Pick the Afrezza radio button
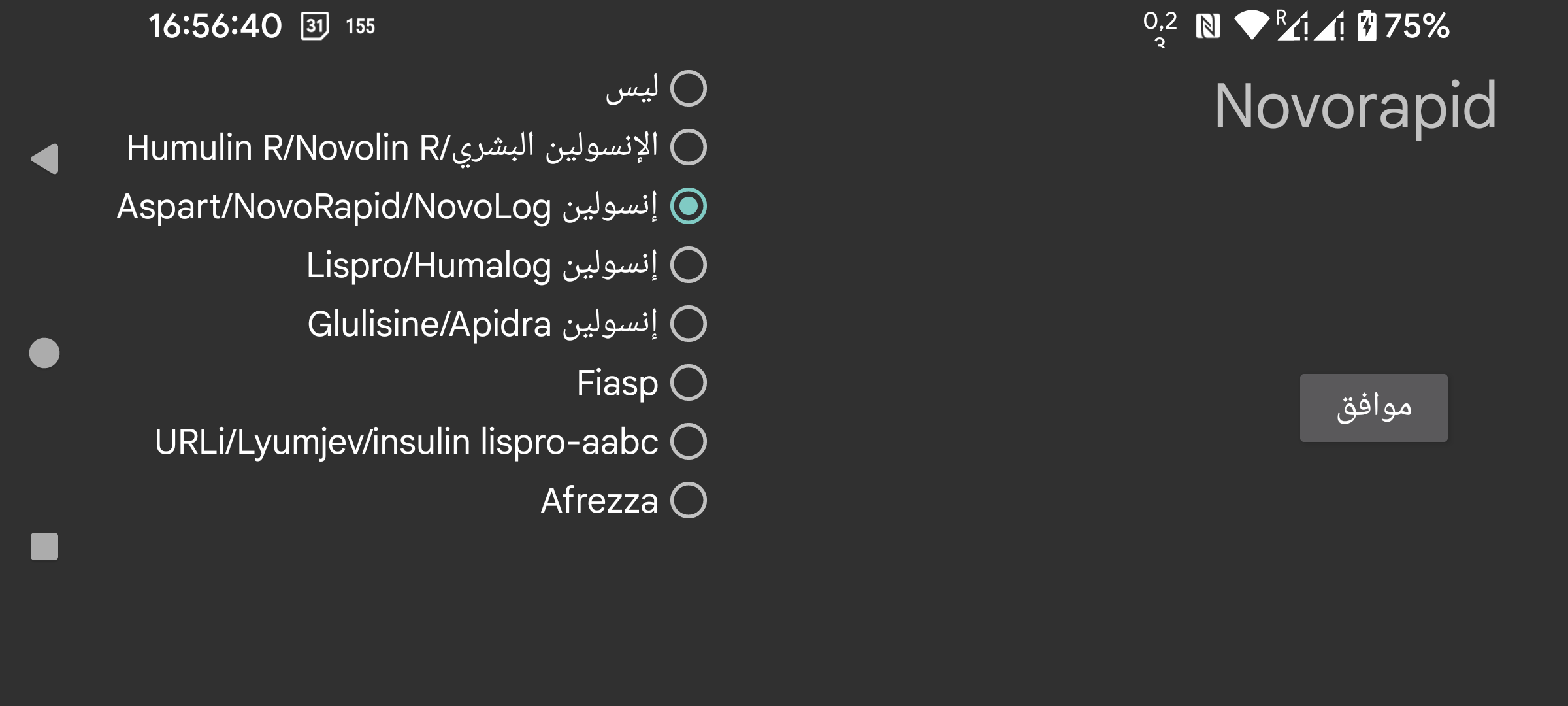 (x=688, y=500)
